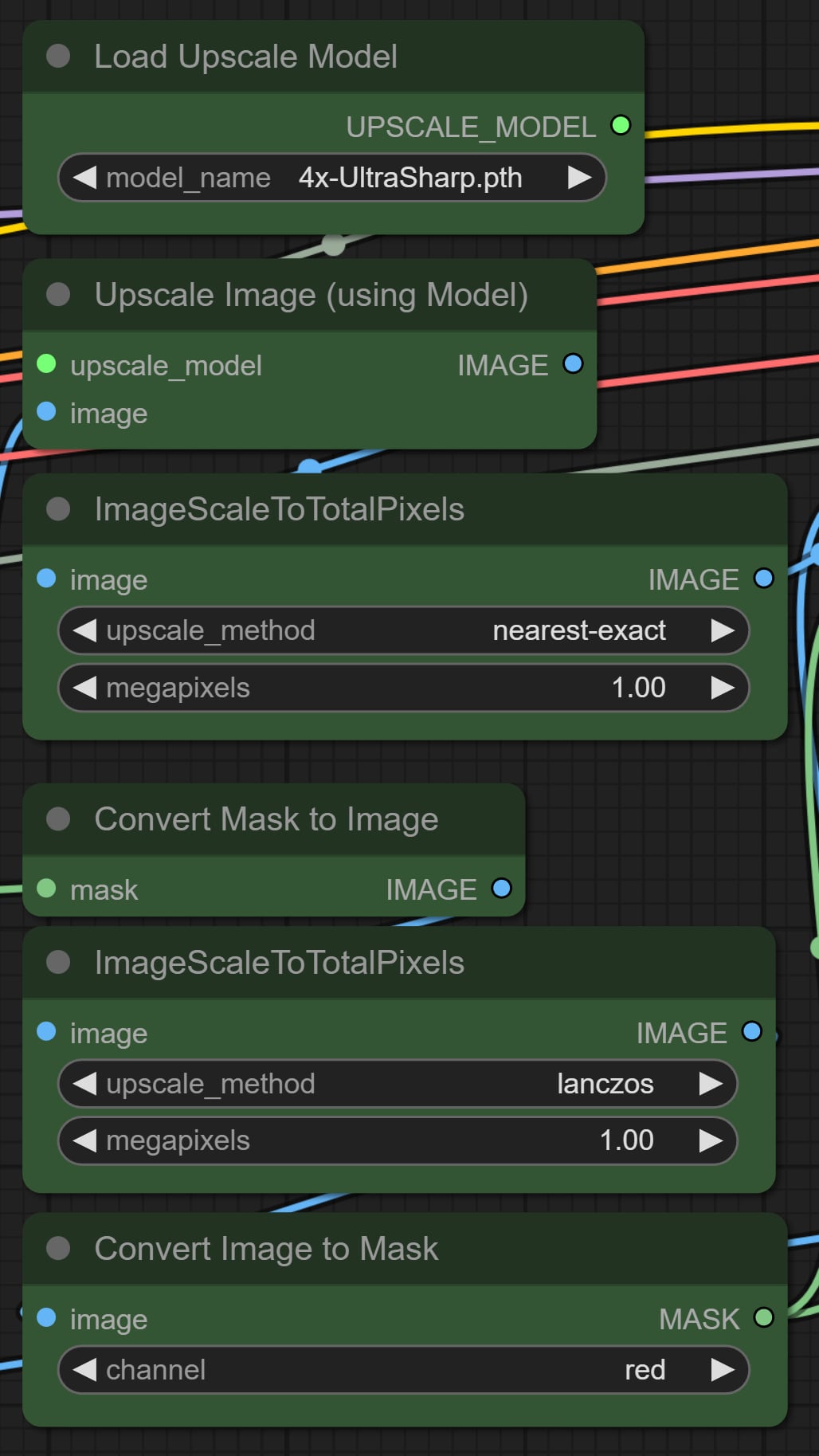The width and height of the screenshot is (819, 1456).
Task: Previous upscale_method arrow on lanczos widget
Action: tap(84, 1084)
